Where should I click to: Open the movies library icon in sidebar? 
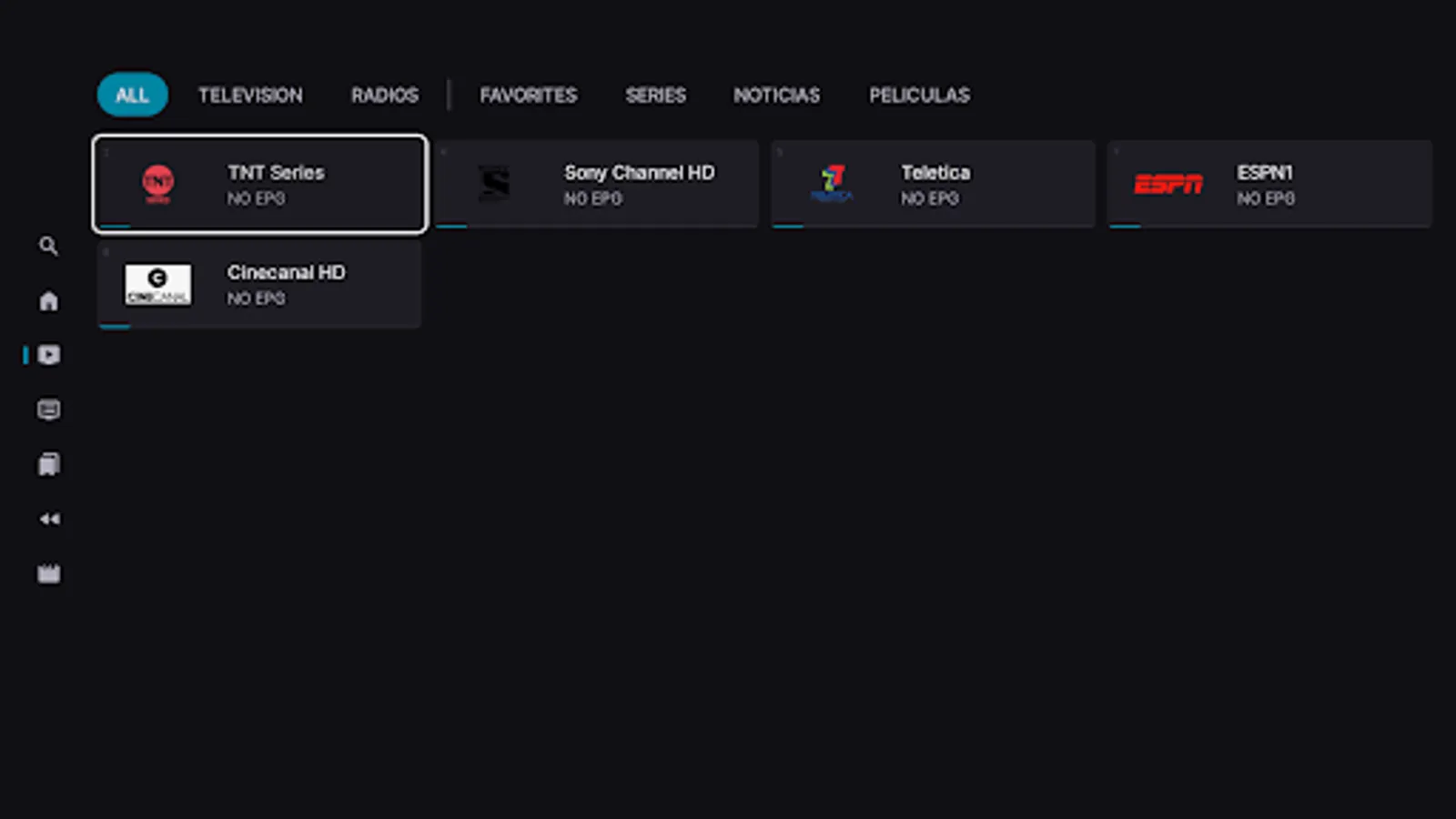click(48, 464)
